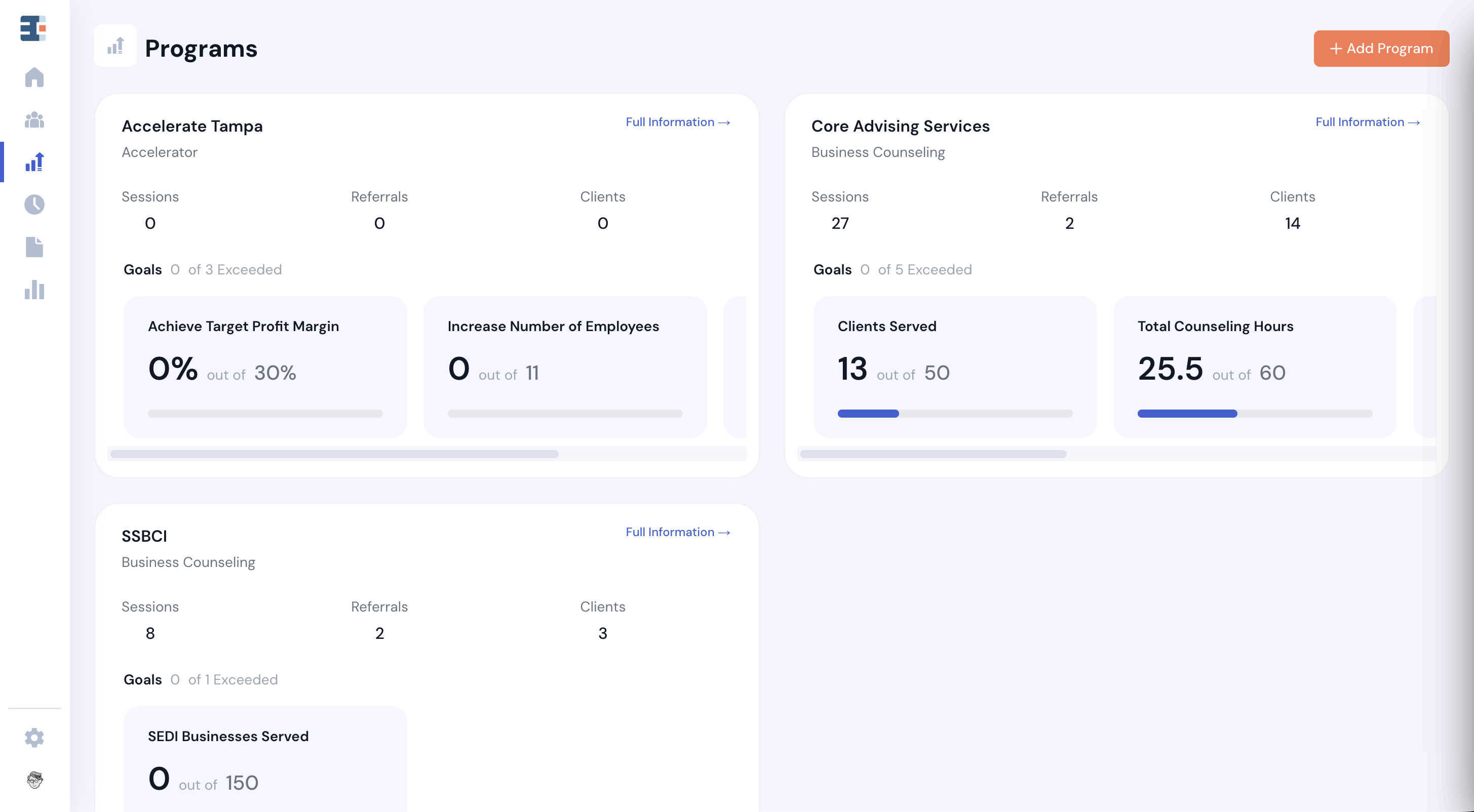
Task: Open Full Information for Accelerate Tampa
Action: [678, 123]
